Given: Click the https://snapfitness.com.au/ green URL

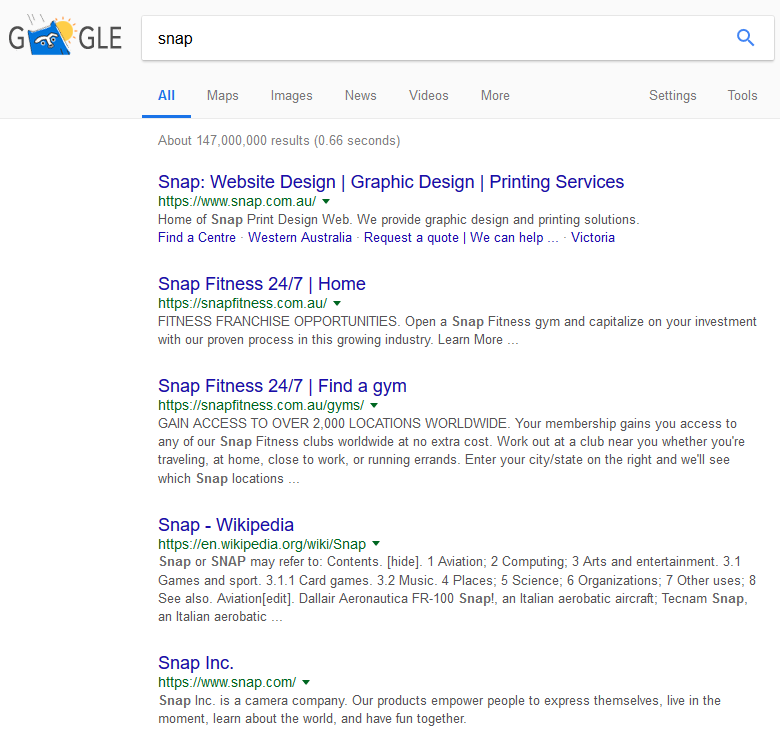Looking at the screenshot, I should (242, 304).
